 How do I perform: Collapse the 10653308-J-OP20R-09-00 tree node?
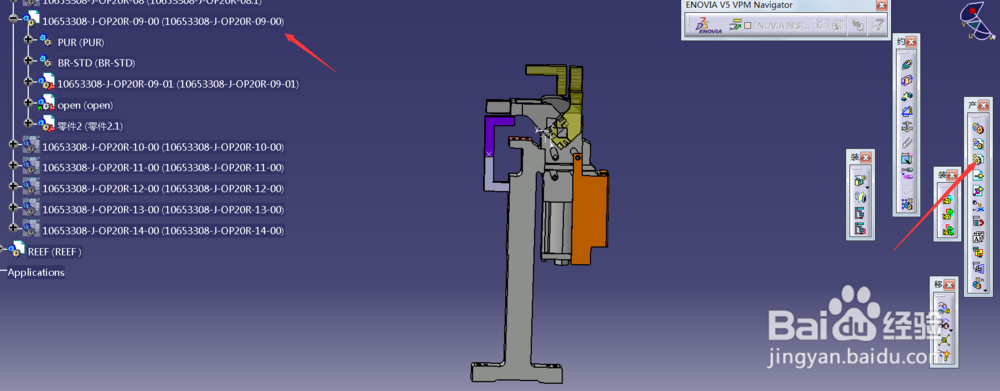click(13, 18)
